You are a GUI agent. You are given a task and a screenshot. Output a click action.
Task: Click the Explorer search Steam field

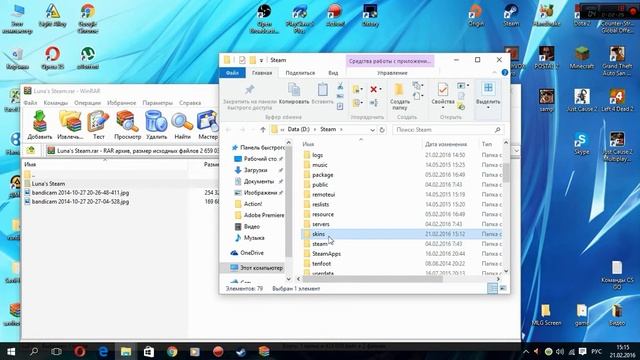click(x=448, y=129)
